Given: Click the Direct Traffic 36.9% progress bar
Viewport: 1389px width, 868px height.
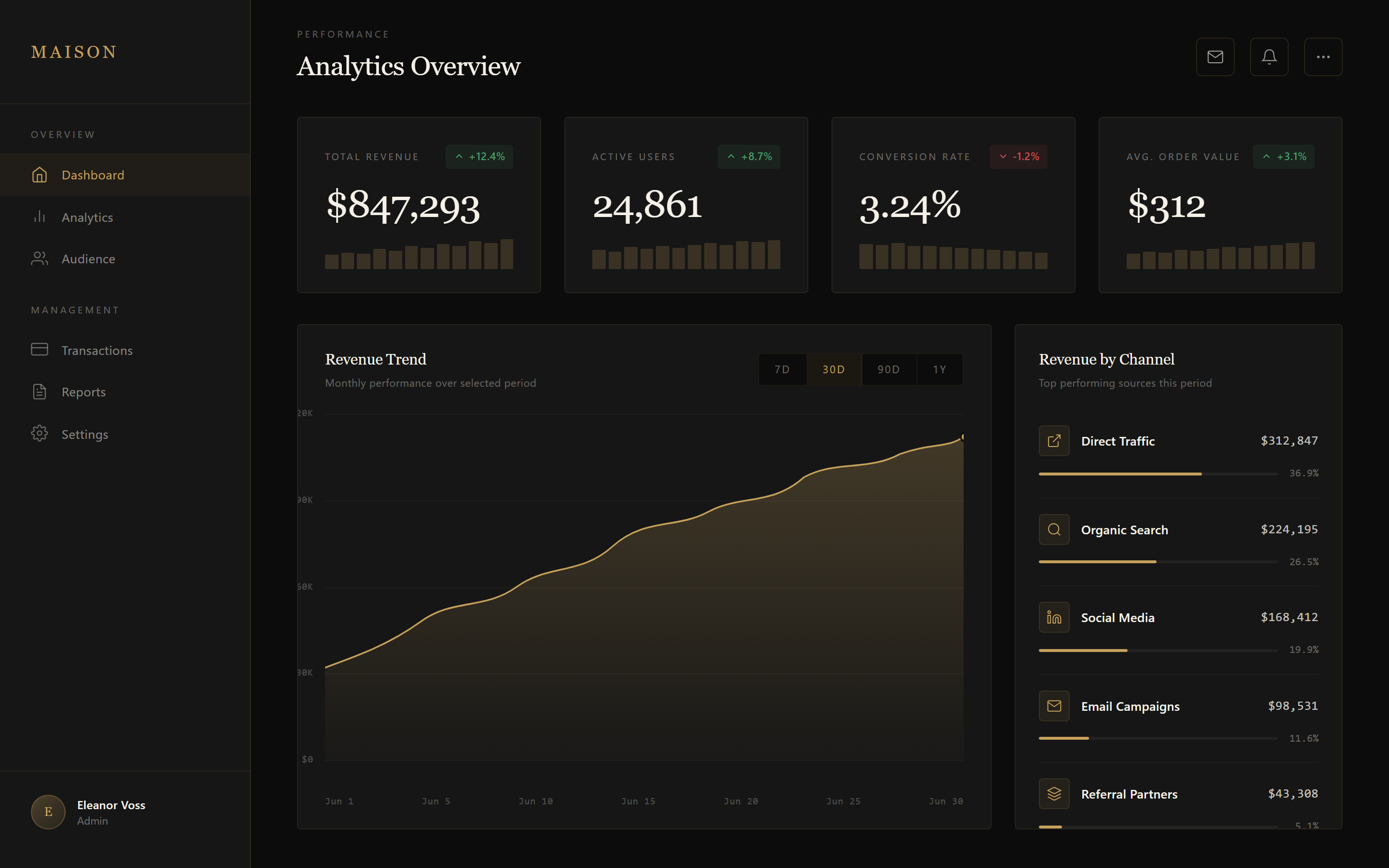Looking at the screenshot, I should tap(1157, 474).
